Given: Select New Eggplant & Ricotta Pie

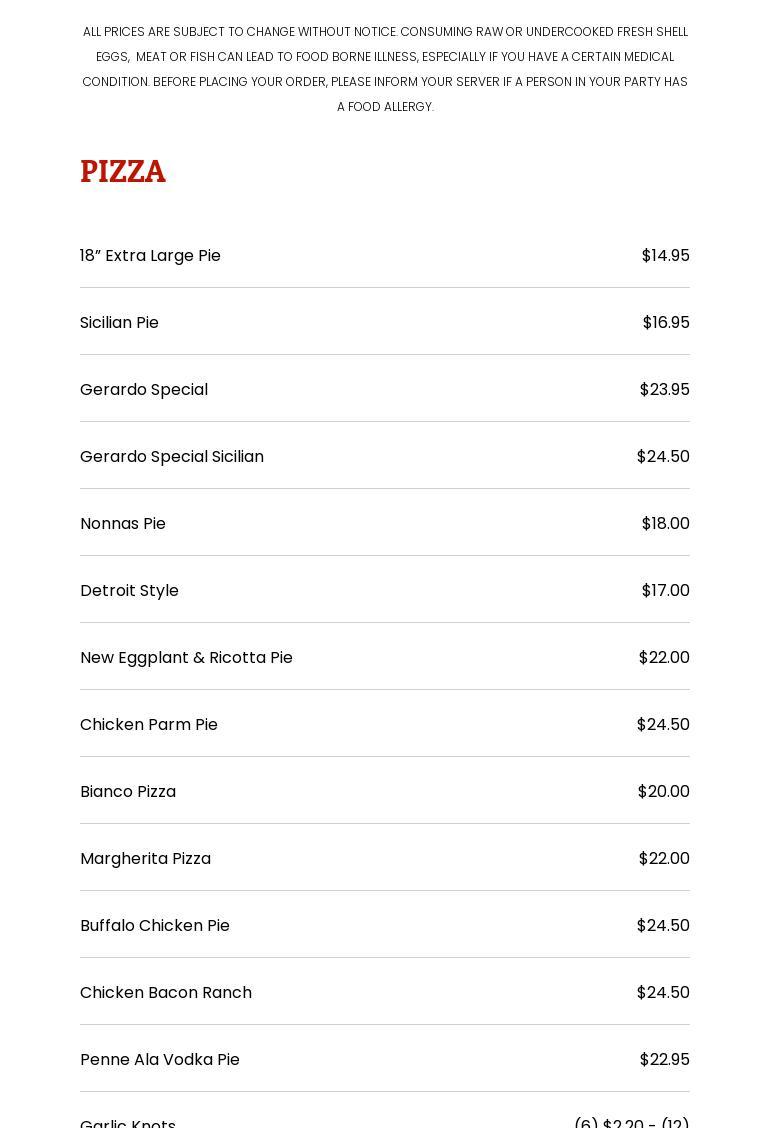Looking at the screenshot, I should click(186, 658).
